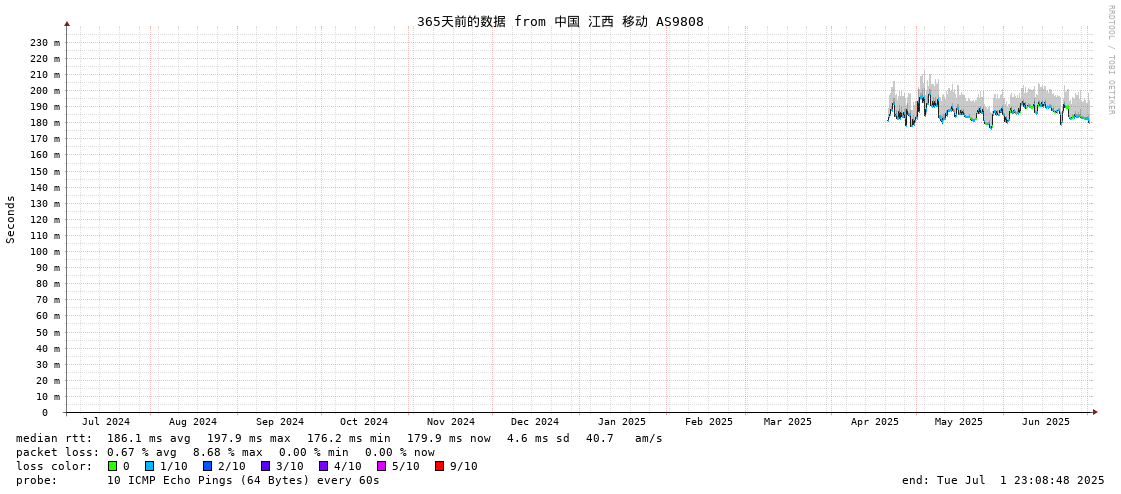
Task: Click the 186.1 ms avg median value
Action: 149,438
